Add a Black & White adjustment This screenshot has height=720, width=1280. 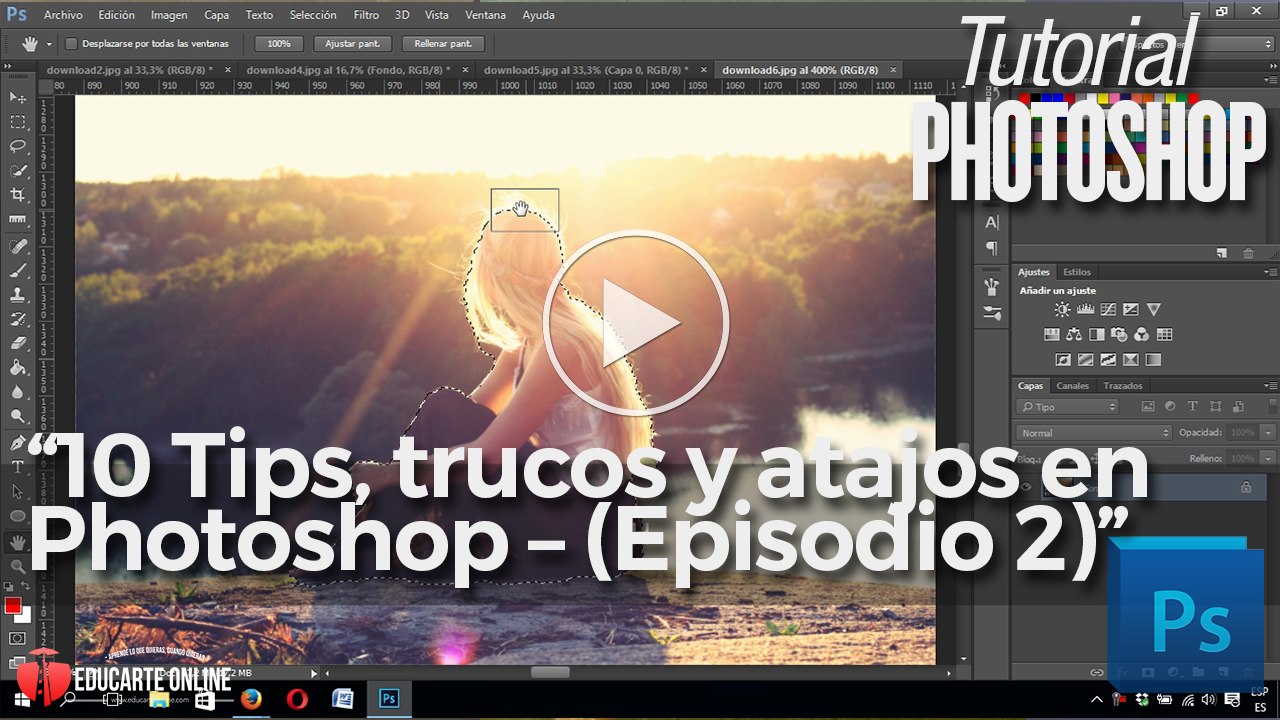tap(1097, 335)
